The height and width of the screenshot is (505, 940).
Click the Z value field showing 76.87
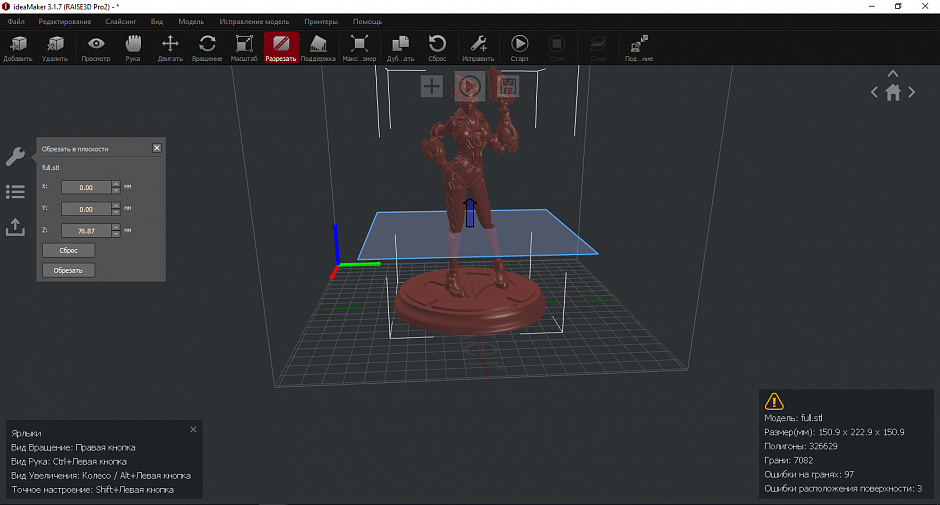click(x=86, y=230)
